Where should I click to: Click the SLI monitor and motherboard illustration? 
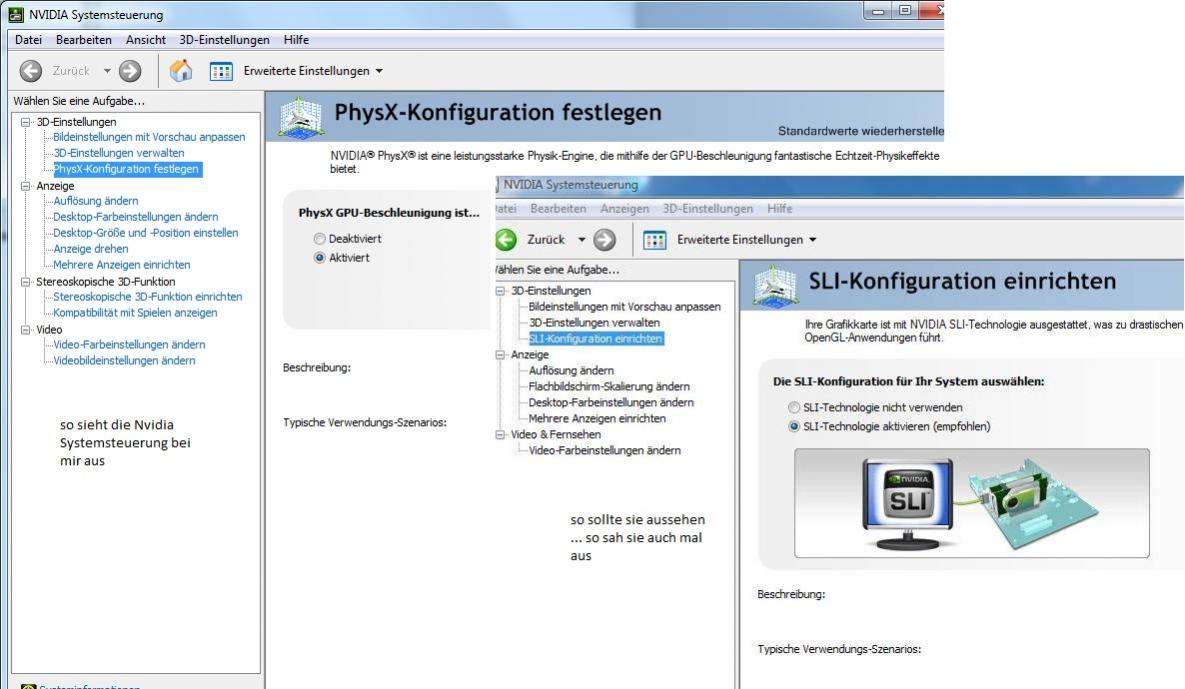pos(972,503)
